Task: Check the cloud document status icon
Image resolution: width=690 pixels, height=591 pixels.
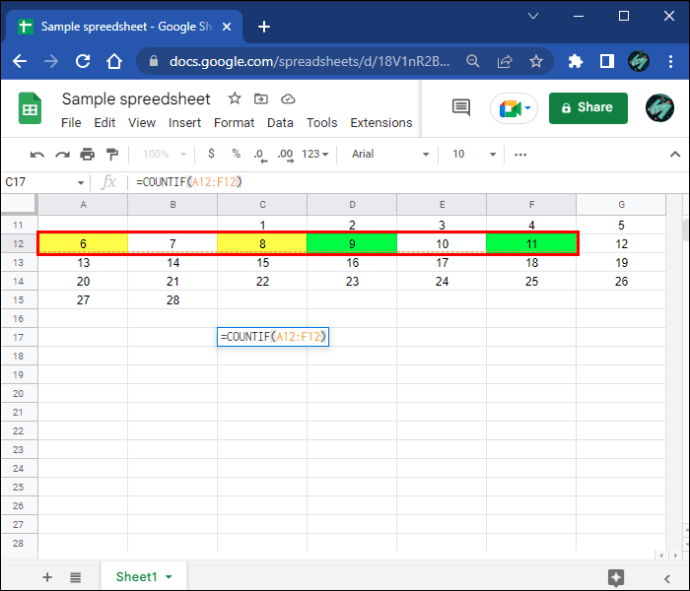Action: click(x=288, y=99)
